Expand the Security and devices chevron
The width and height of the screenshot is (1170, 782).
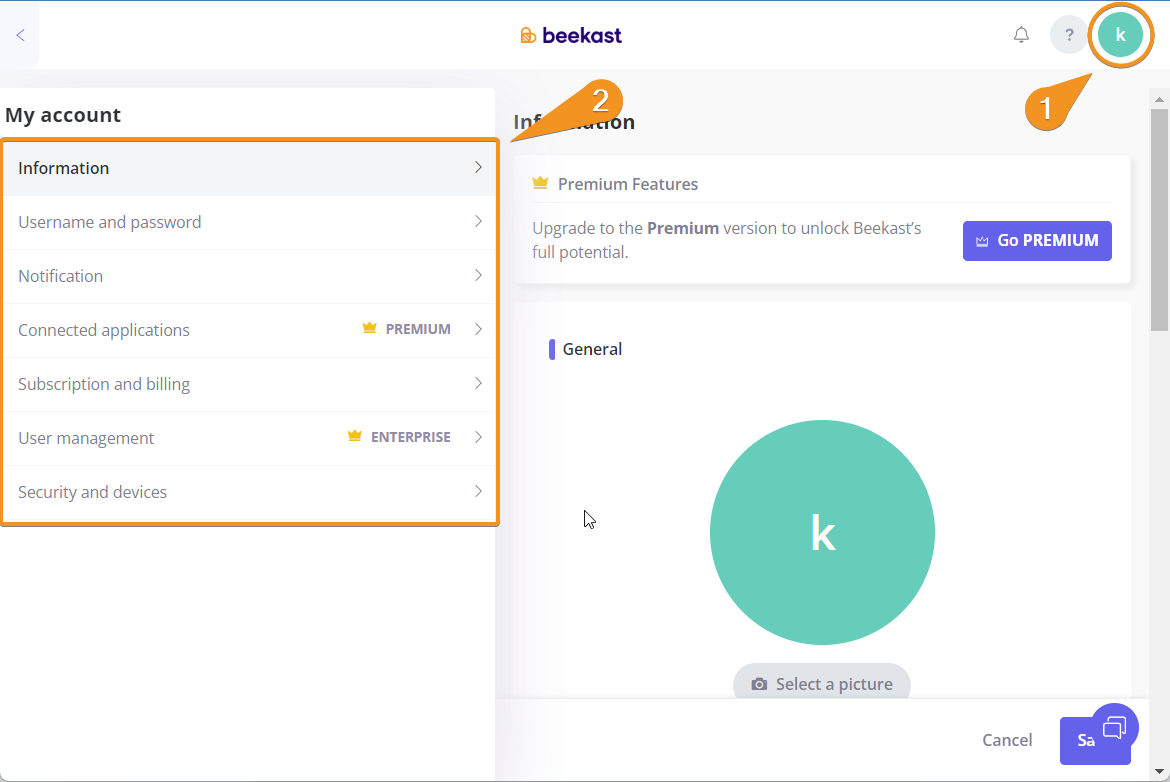pos(478,491)
